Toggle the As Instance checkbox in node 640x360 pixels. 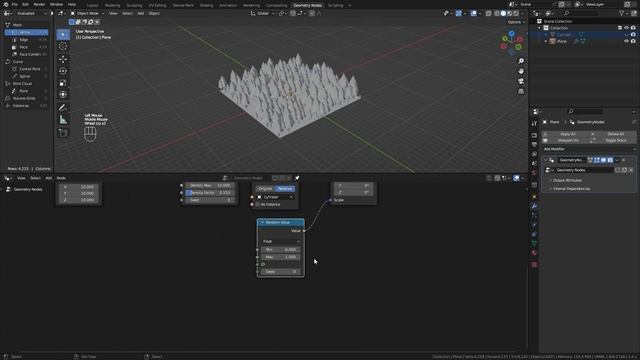click(258, 204)
